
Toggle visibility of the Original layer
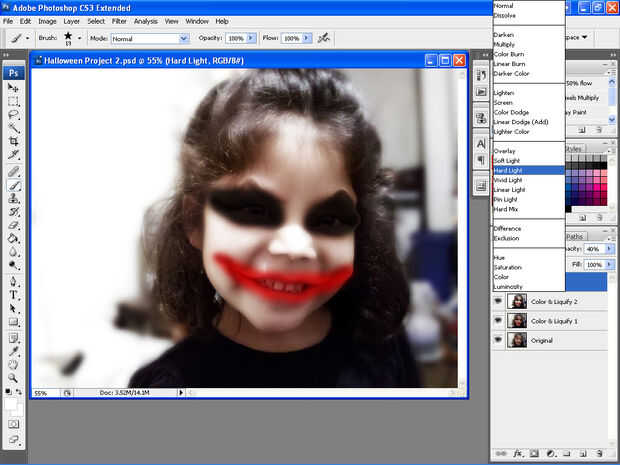(x=498, y=341)
